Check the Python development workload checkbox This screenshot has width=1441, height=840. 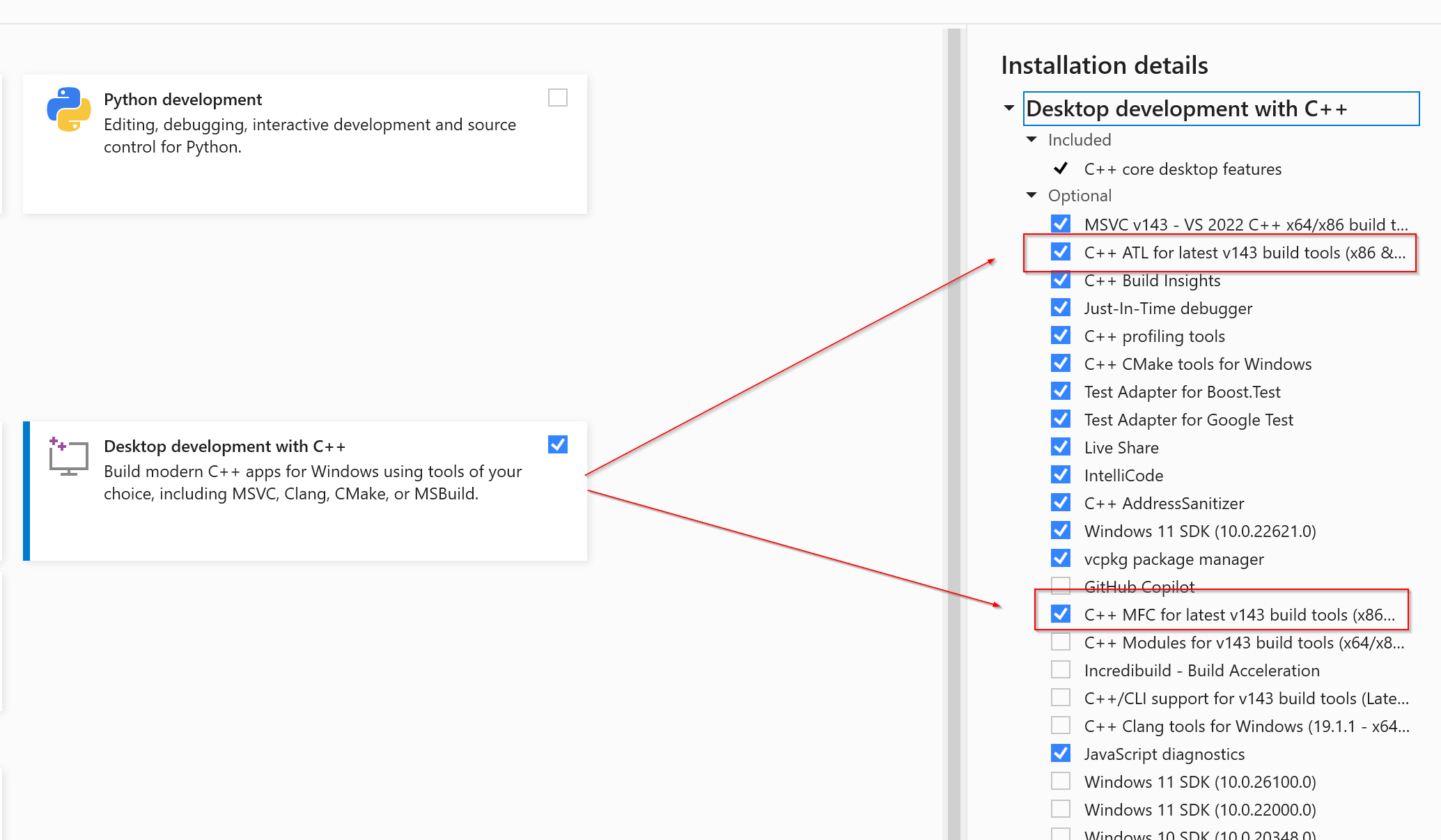558,98
